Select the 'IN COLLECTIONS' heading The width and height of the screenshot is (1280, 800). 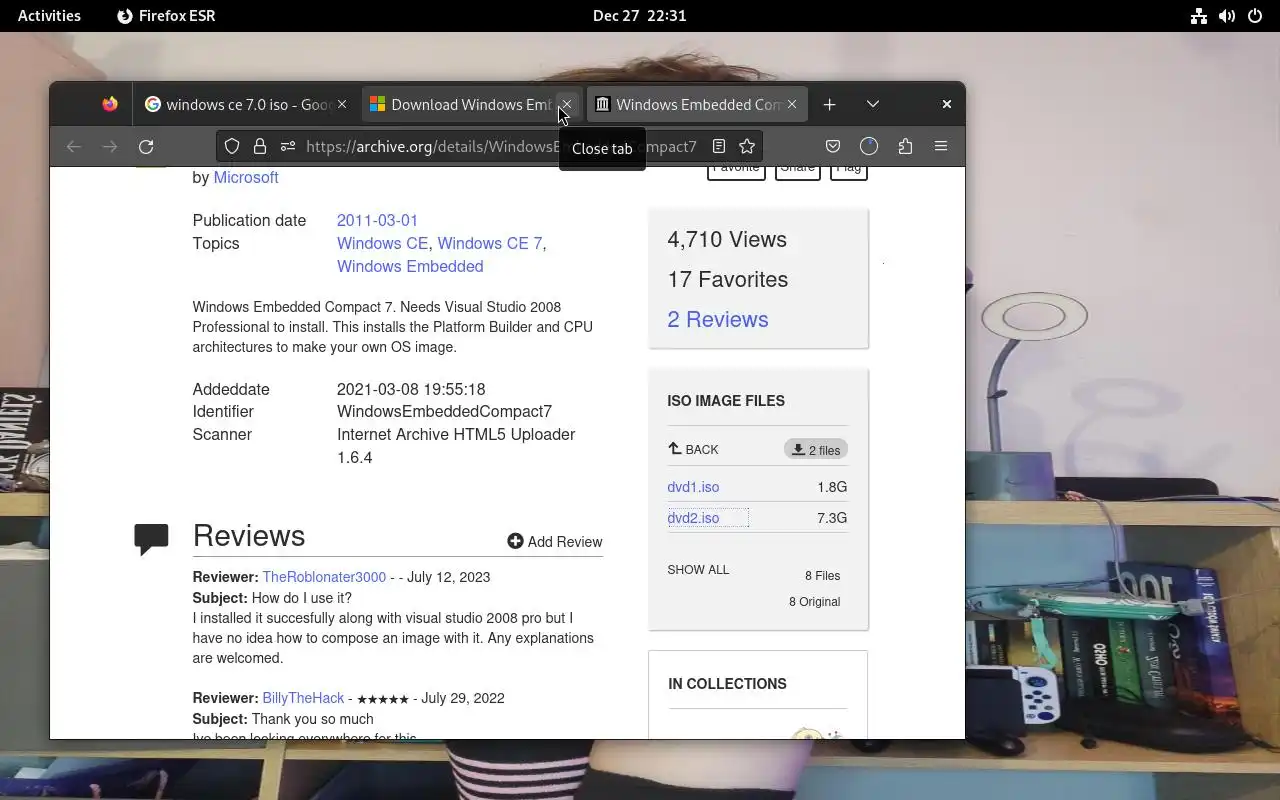click(x=727, y=684)
